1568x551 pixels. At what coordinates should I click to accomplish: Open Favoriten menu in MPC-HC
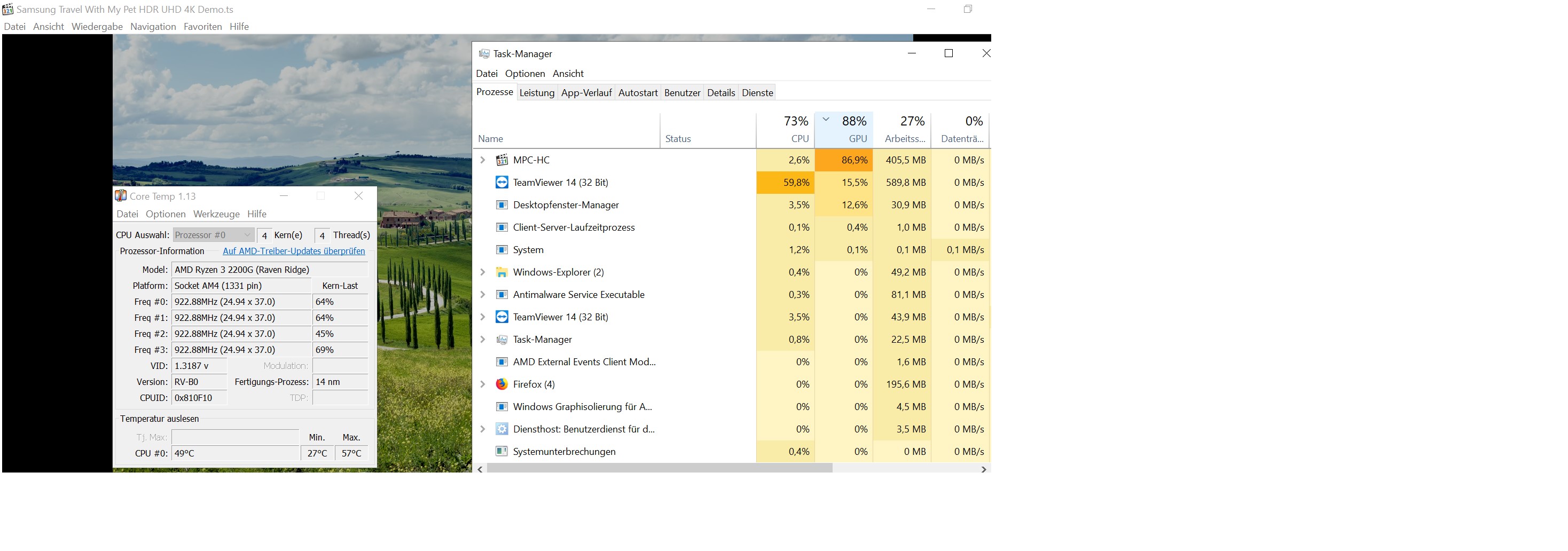click(203, 27)
